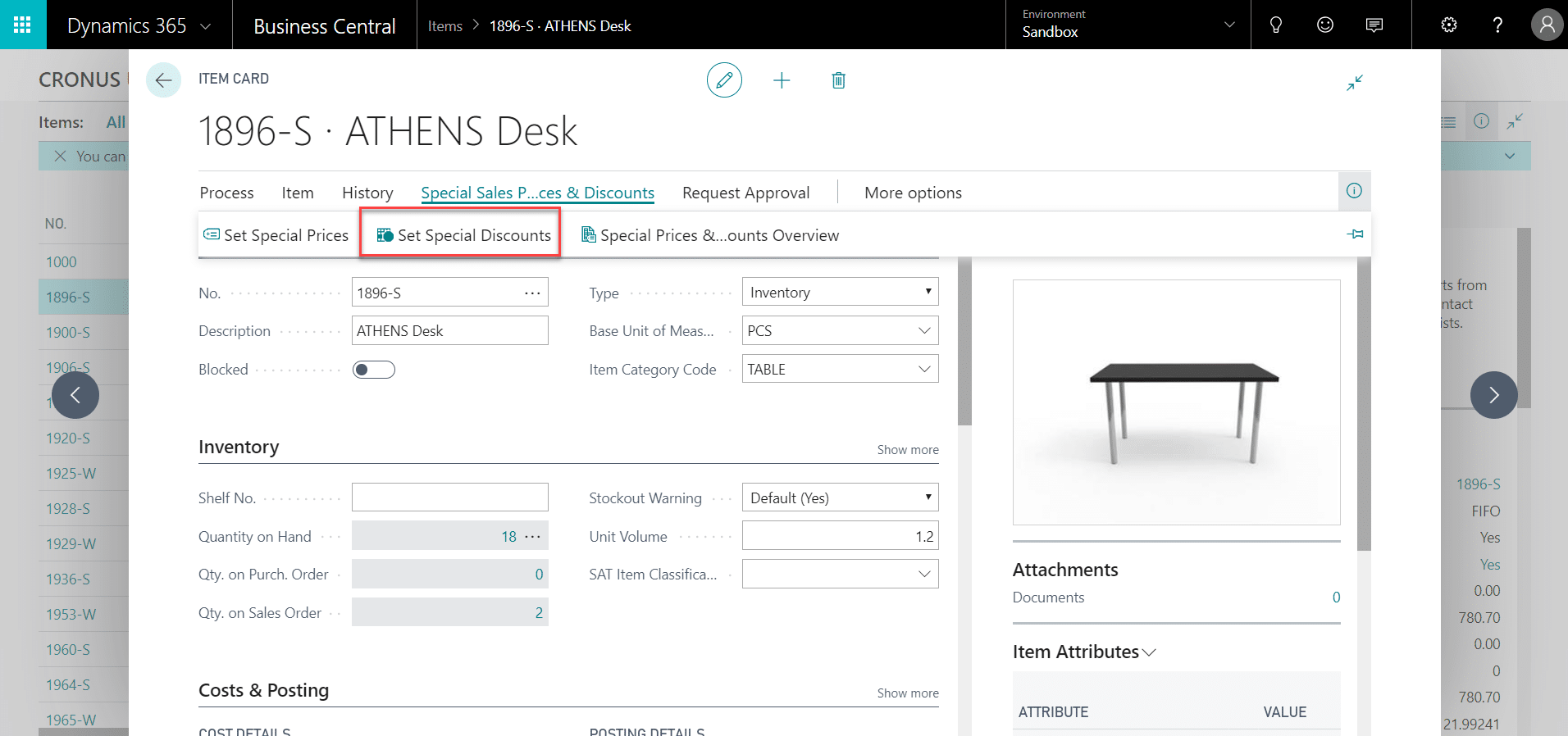Open the Process menu

(x=226, y=193)
